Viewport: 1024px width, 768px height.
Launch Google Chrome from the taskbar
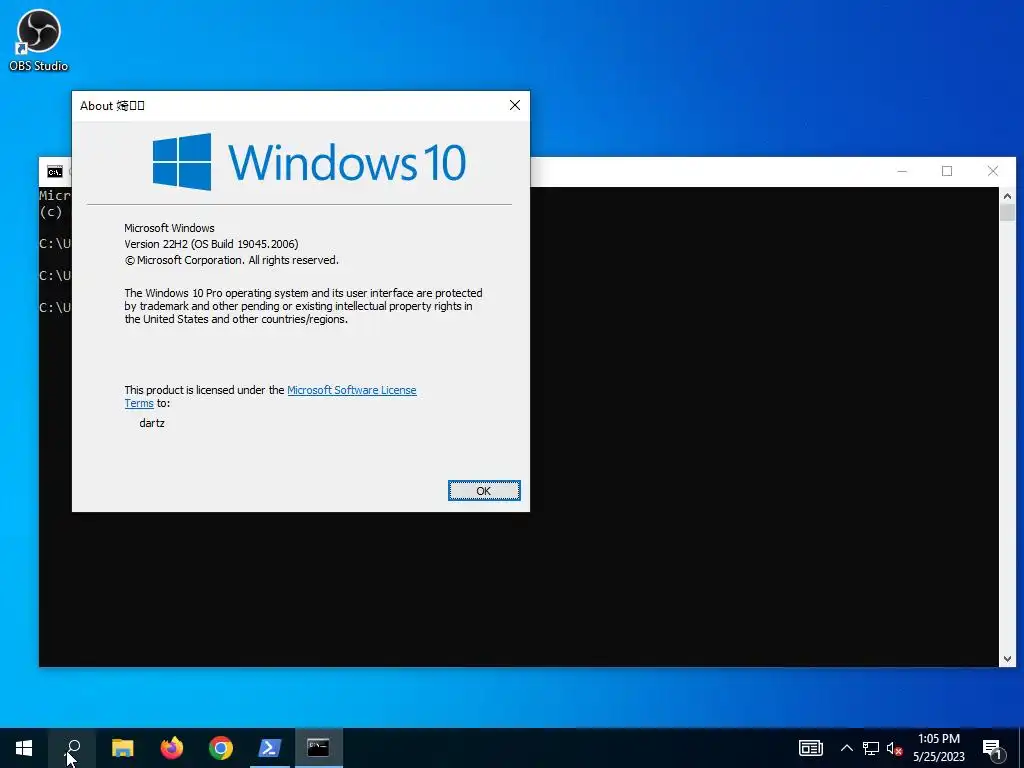coord(221,748)
